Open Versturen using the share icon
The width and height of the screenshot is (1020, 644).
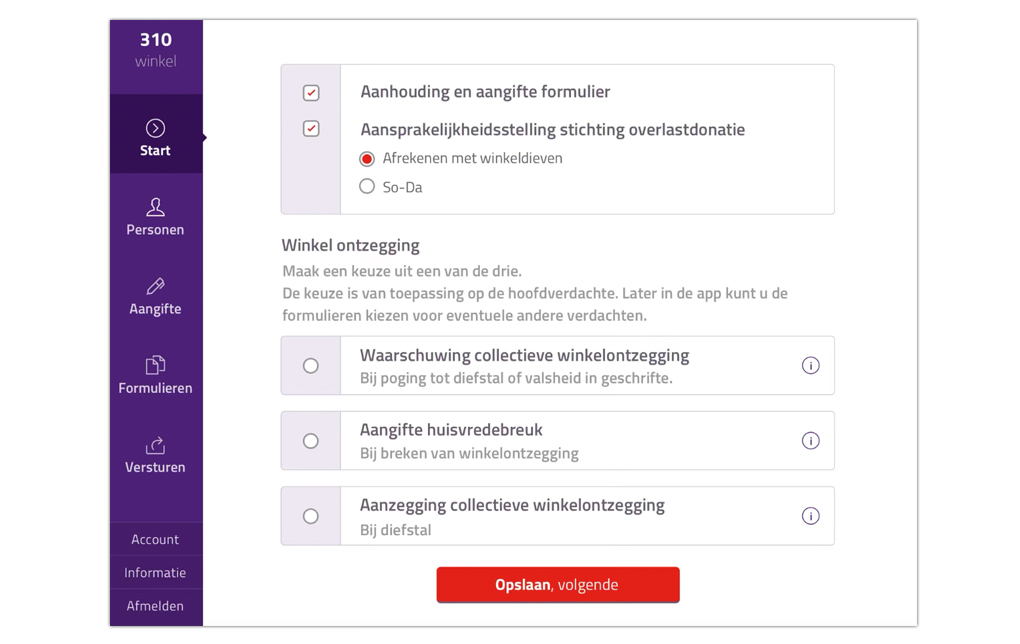pyautogui.click(x=155, y=445)
